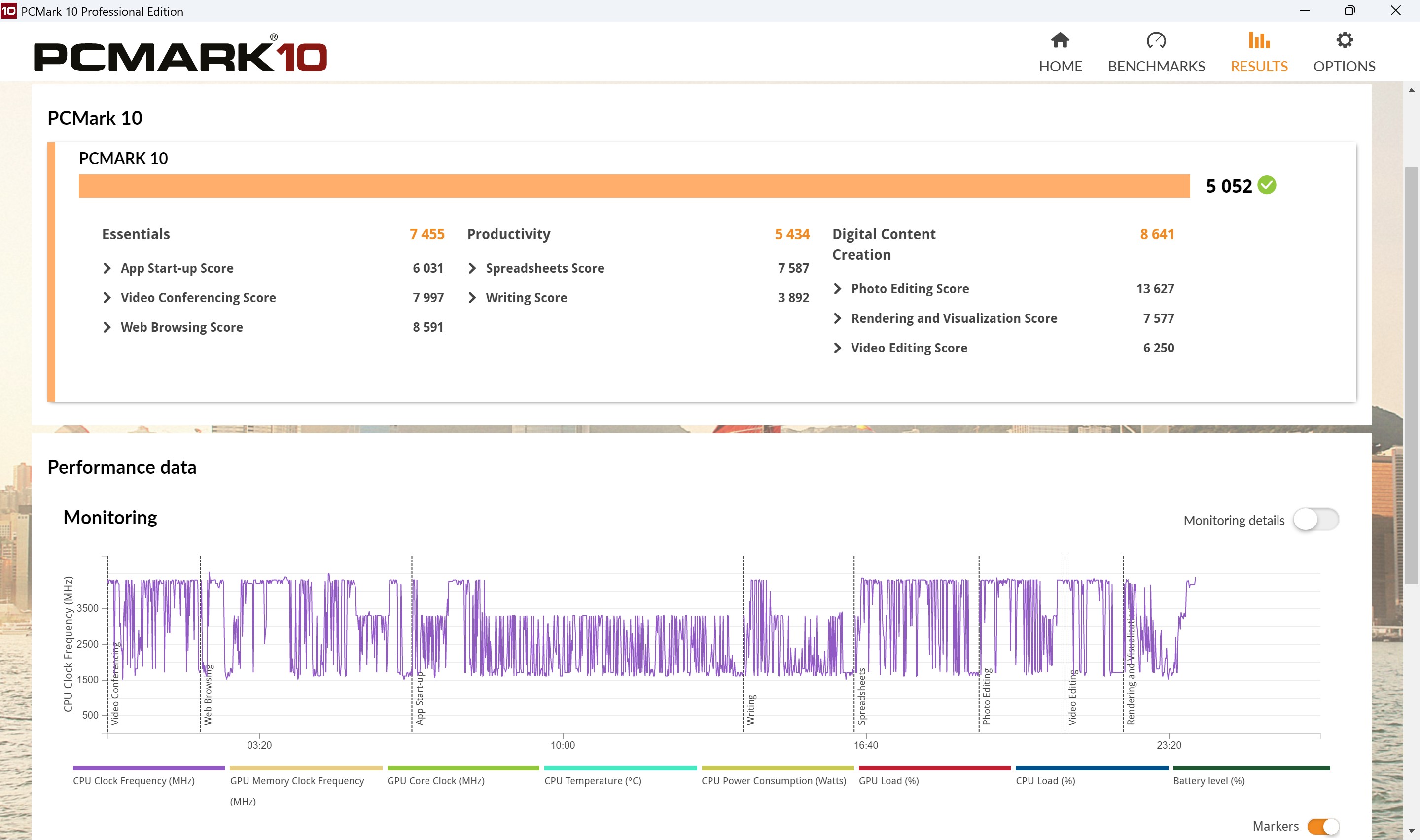Click the Spreadsheets marker on the chart
The height and width of the screenshot is (840, 1420).
(x=861, y=696)
